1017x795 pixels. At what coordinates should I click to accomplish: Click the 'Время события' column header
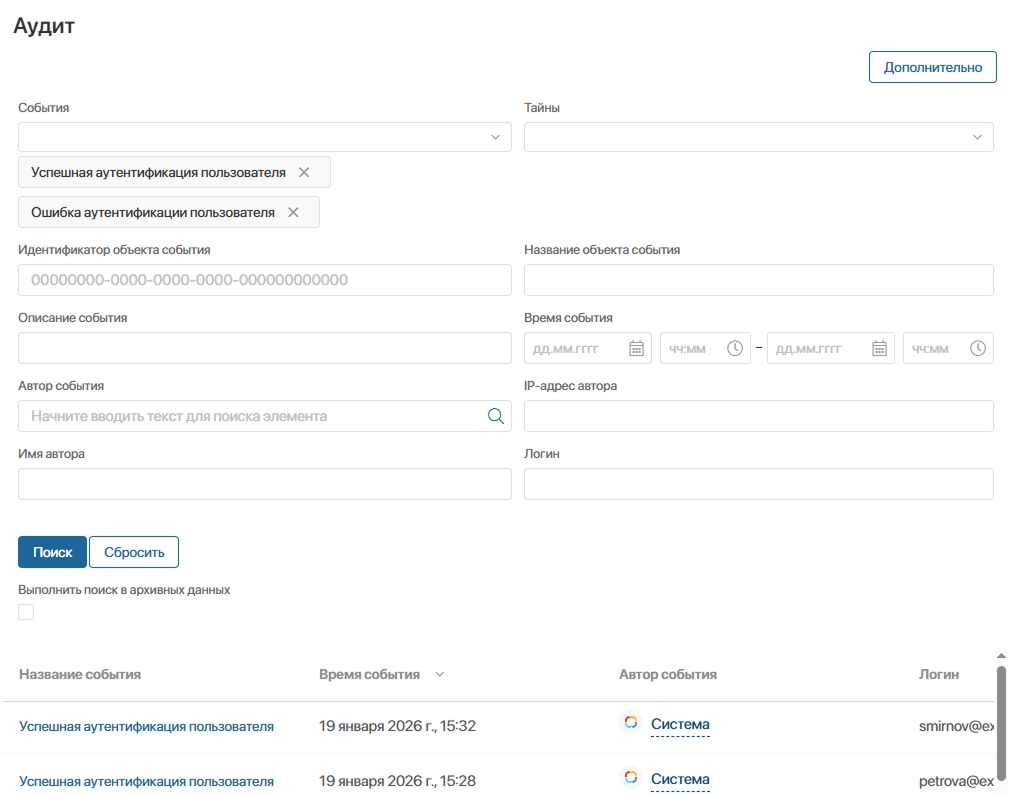pos(369,674)
